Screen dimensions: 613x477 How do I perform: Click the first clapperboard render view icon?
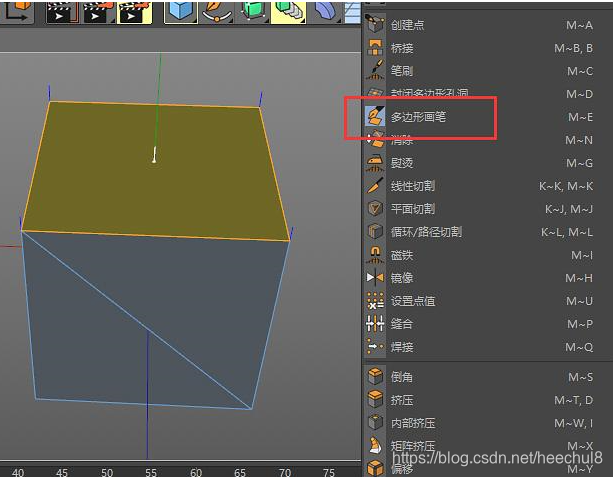61,12
